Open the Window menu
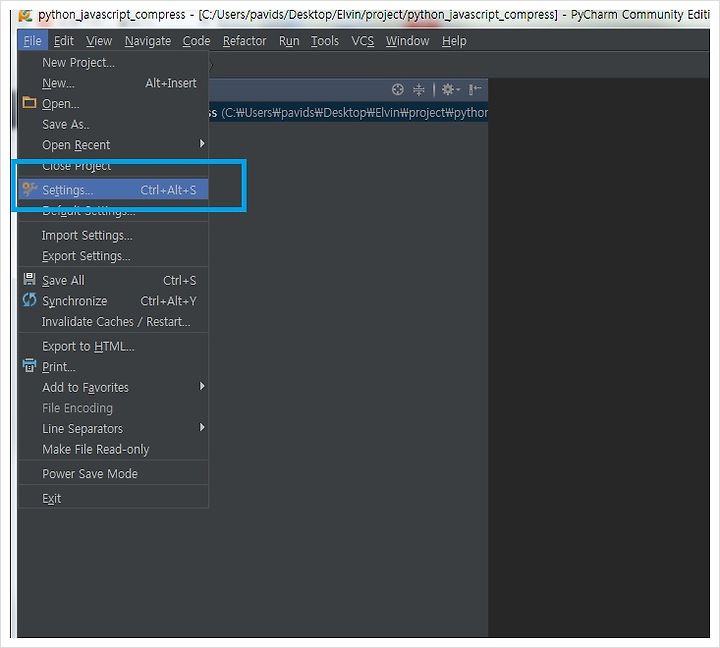 coord(408,41)
